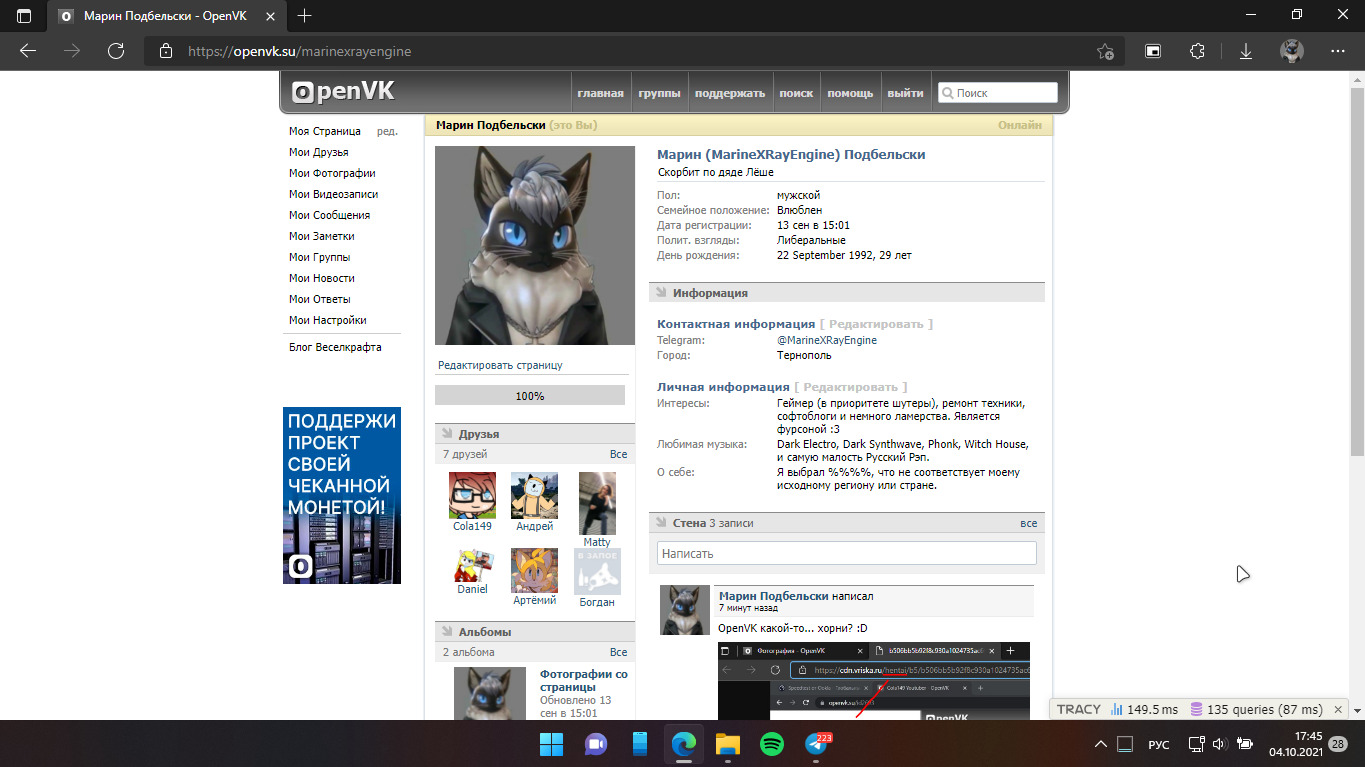The height and width of the screenshot is (767, 1365).
Task: Open the @MarineXRayEngine Telegram link
Action: pyautogui.click(x=826, y=340)
